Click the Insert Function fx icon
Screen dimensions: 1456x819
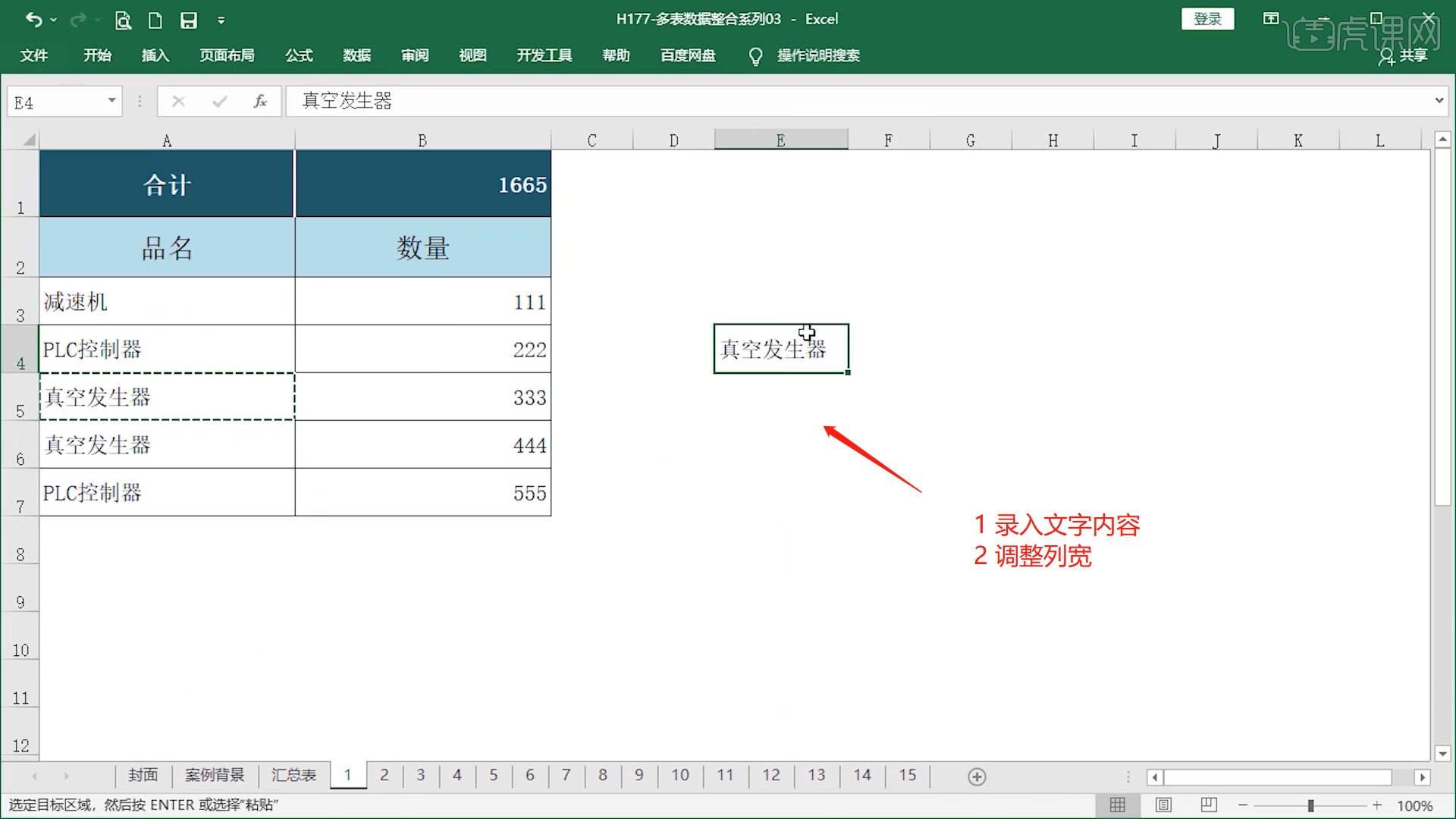260,101
